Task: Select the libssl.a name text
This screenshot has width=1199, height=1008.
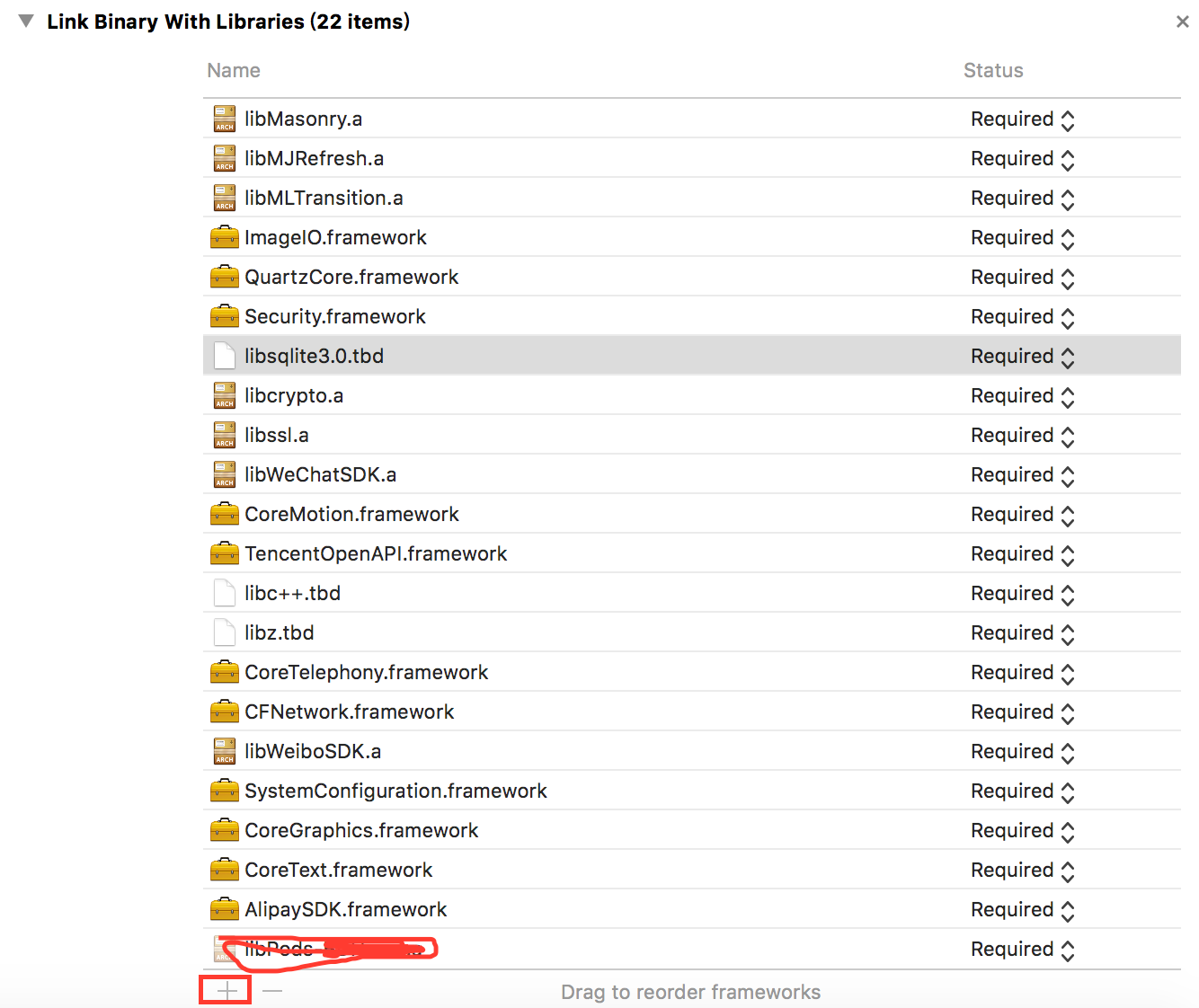Action: (x=277, y=435)
